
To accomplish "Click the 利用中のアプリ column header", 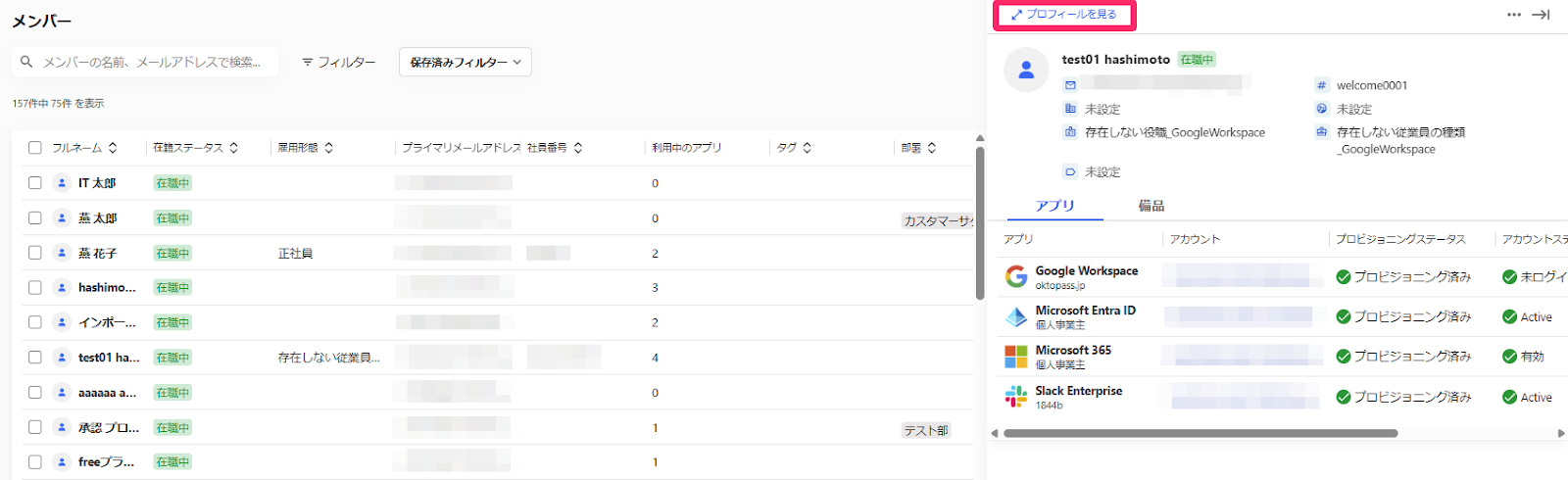I will [687, 148].
